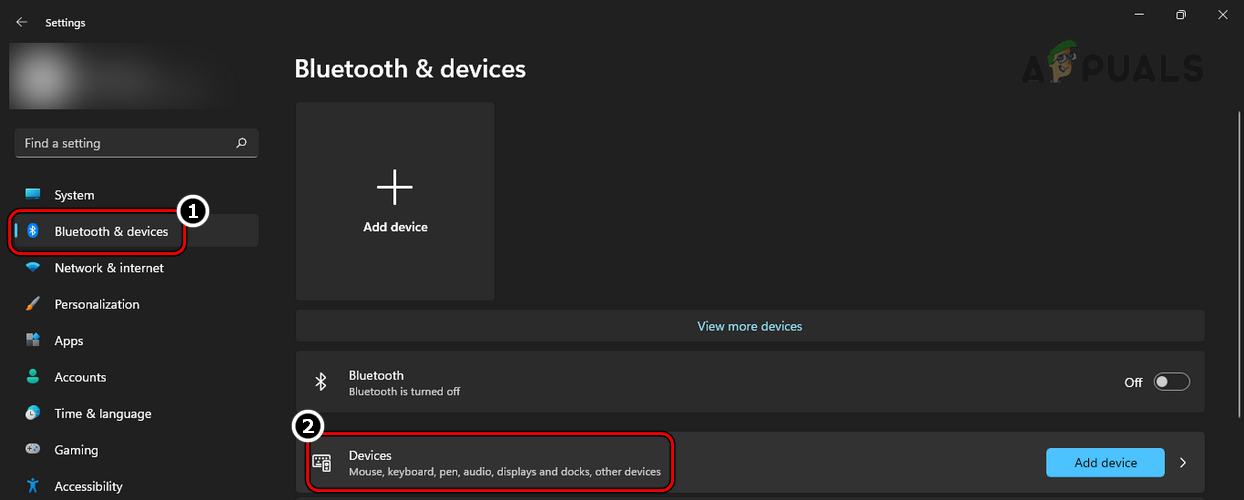The width and height of the screenshot is (1244, 500).
Task: Open the Time & language settings
Action: (x=102, y=414)
